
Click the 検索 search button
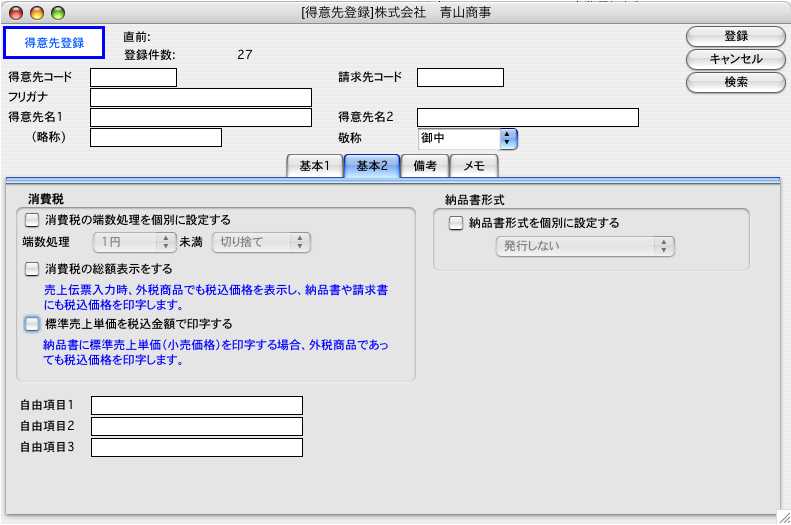coord(735,82)
